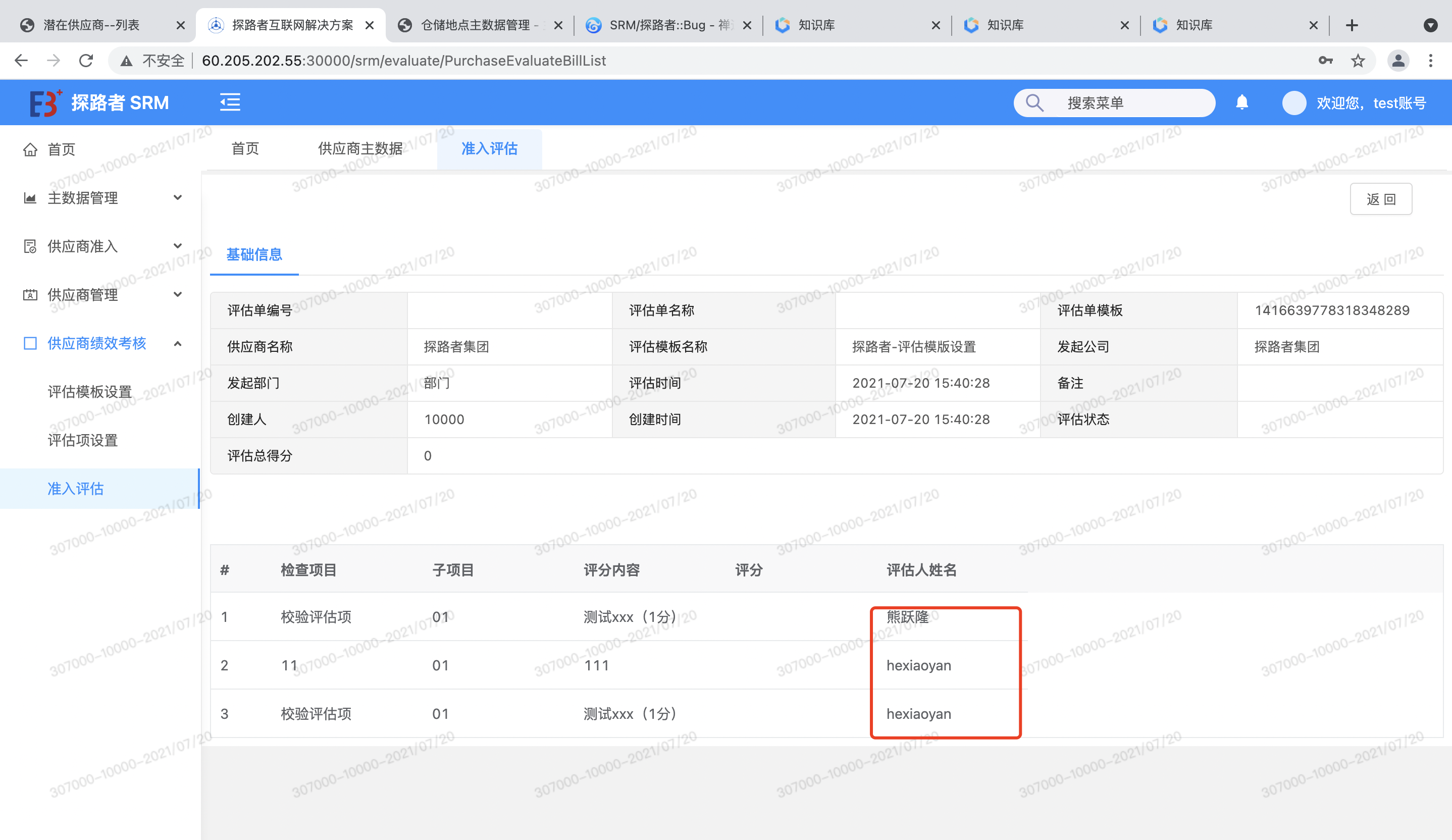Image resolution: width=1452 pixels, height=840 pixels.
Task: Bookmark page with star icon
Action: click(1358, 61)
